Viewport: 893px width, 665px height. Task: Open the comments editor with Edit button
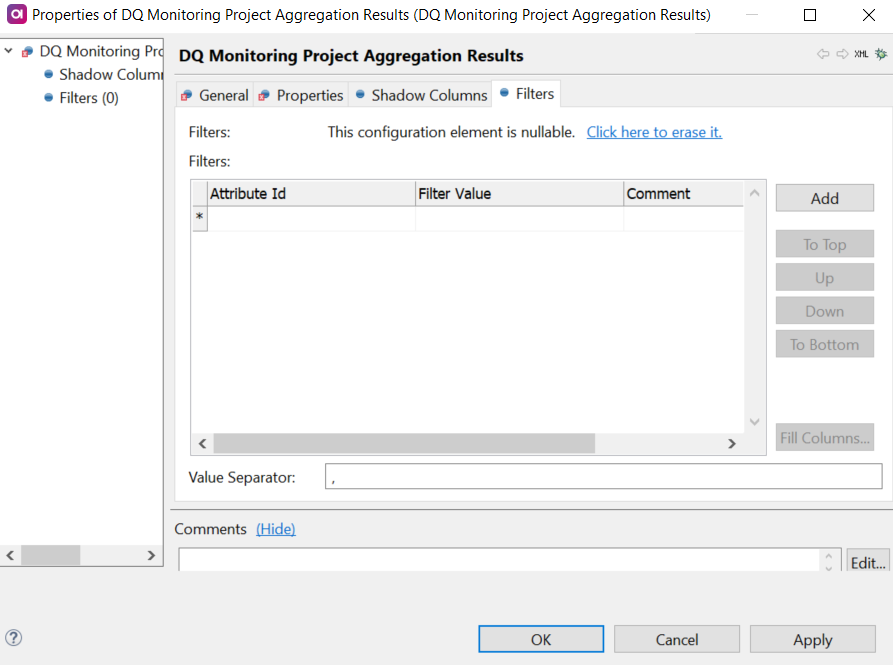[x=866, y=561]
